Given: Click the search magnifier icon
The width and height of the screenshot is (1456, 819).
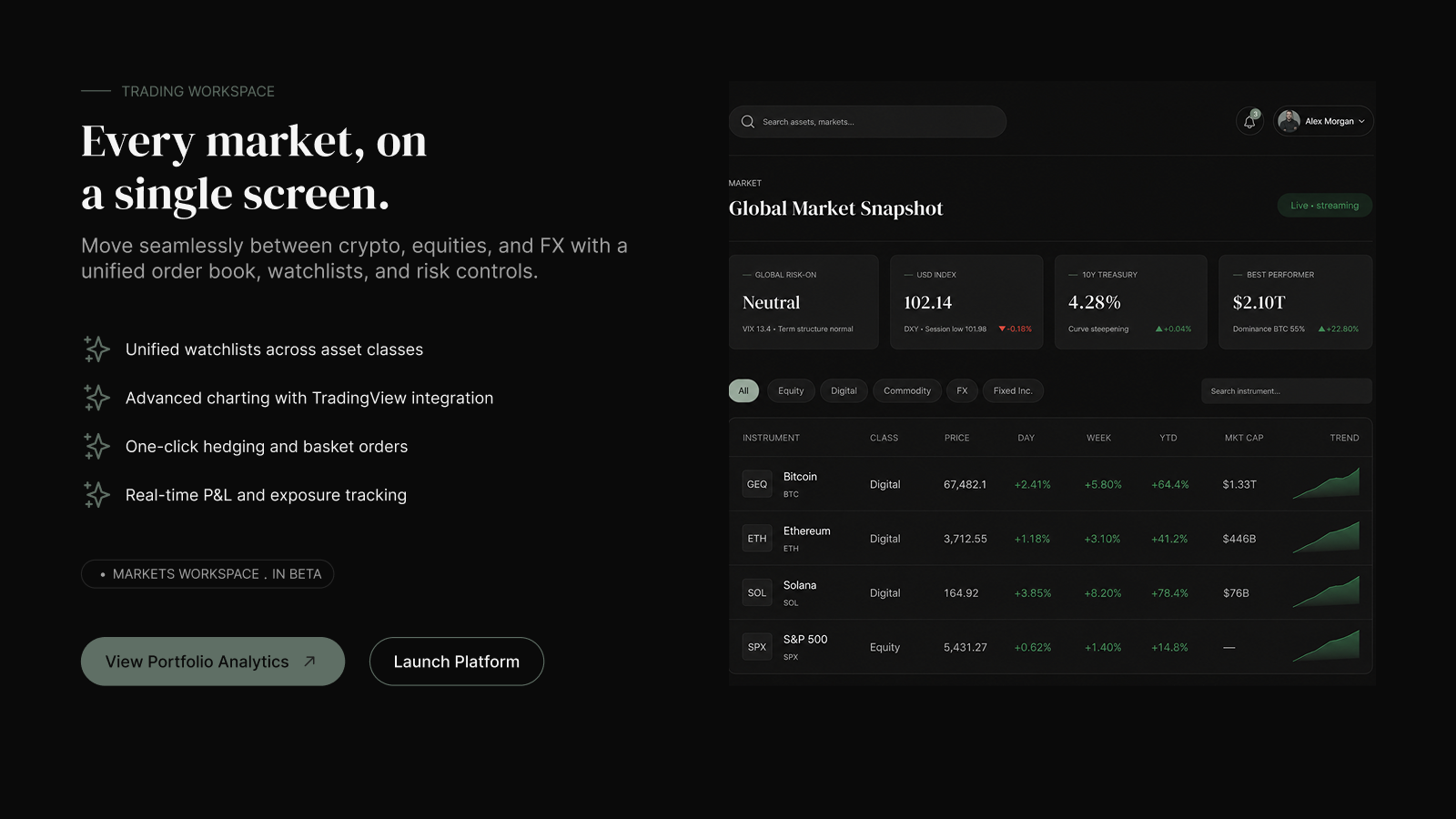Looking at the screenshot, I should (x=748, y=121).
